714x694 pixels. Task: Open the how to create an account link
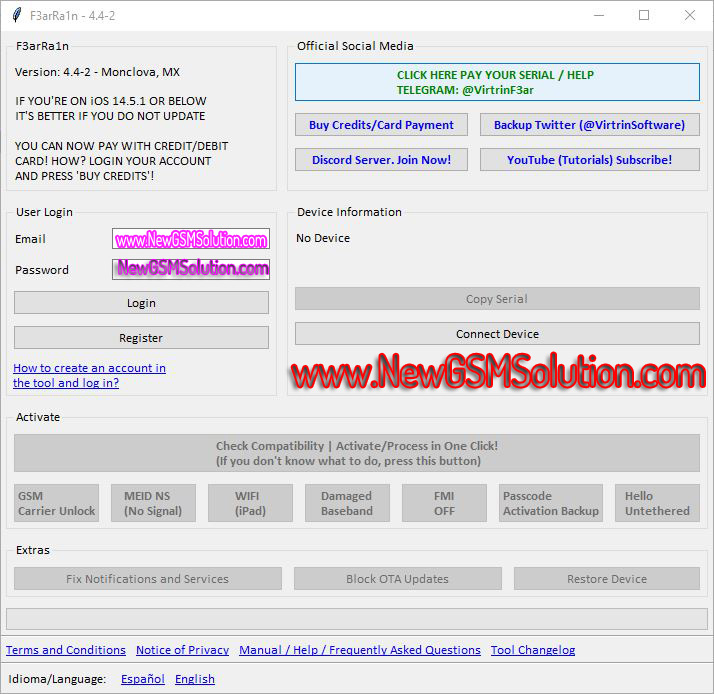tap(89, 375)
